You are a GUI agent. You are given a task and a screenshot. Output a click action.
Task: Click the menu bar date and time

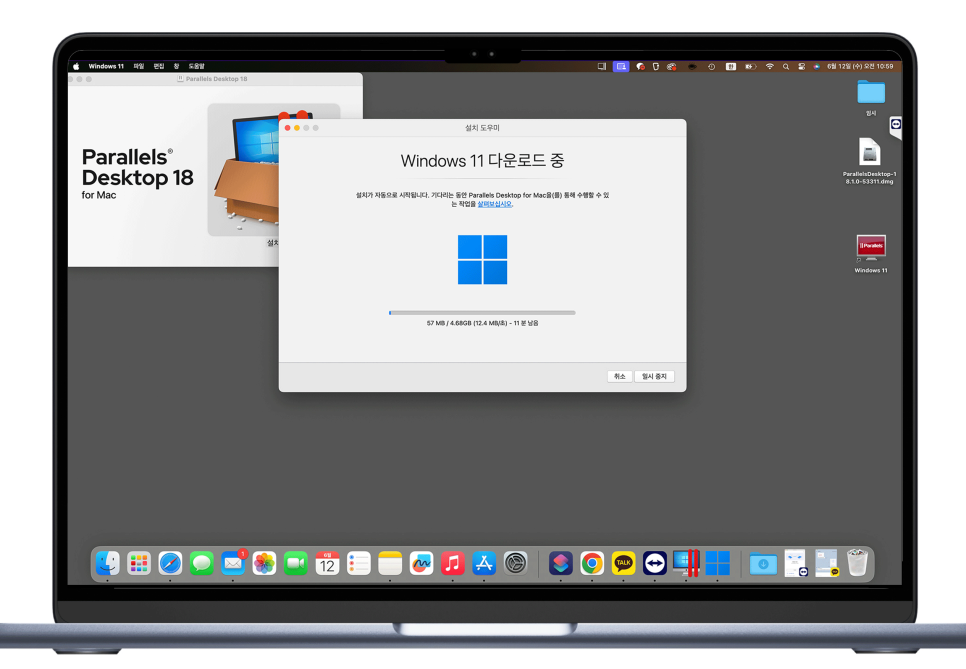point(860,67)
